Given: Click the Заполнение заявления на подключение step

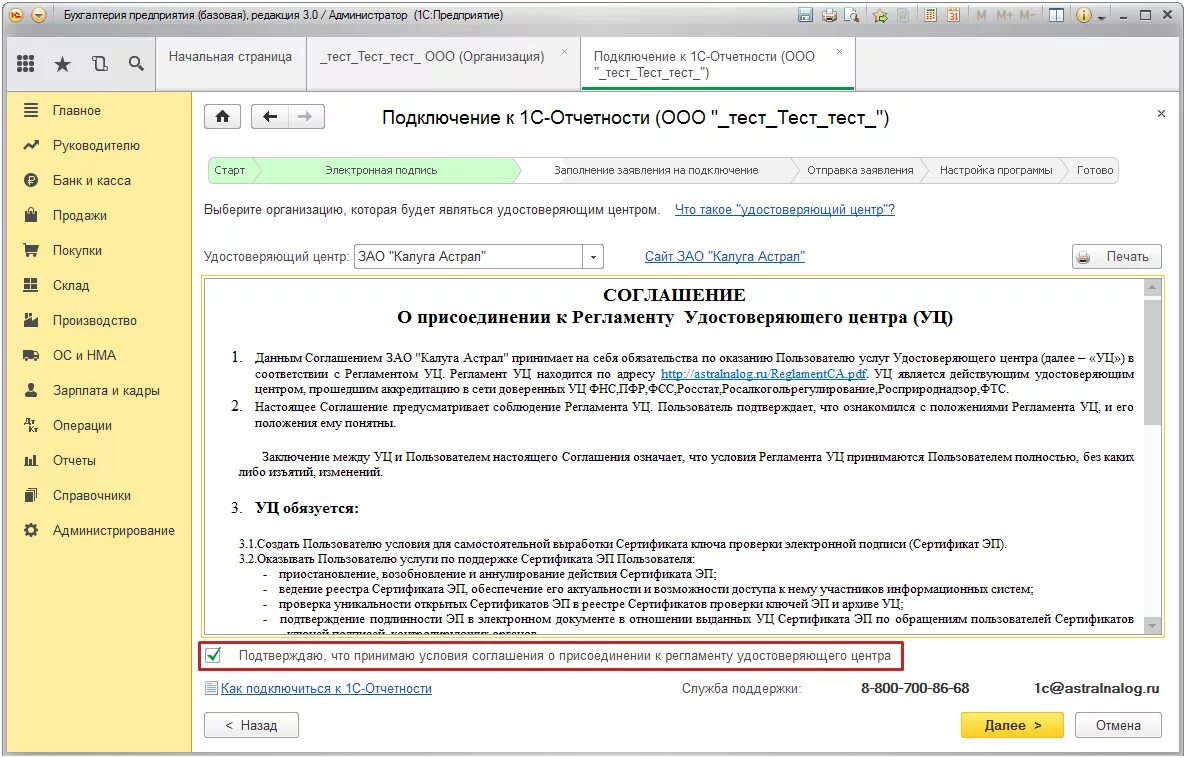Looking at the screenshot, I should [656, 170].
